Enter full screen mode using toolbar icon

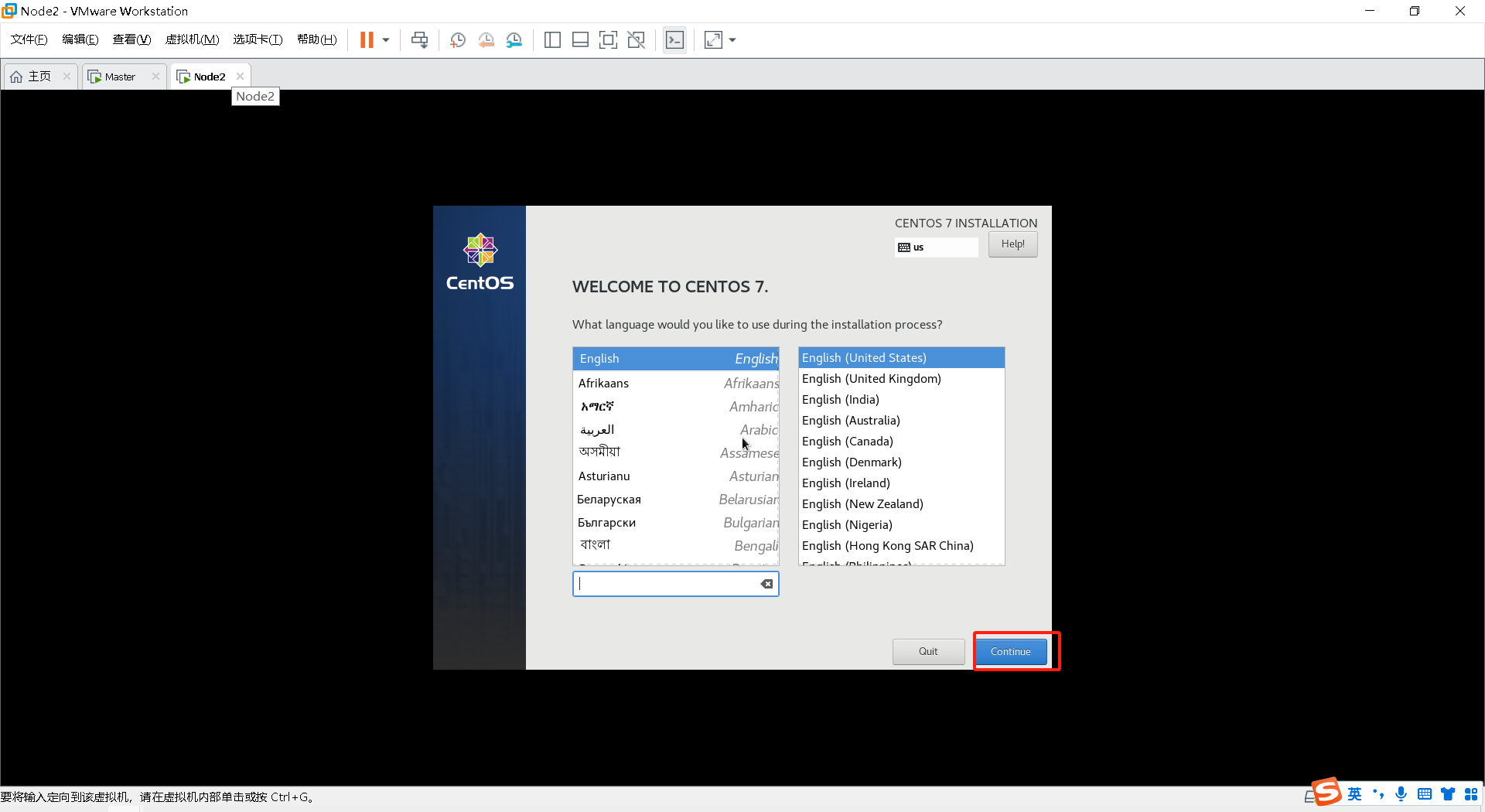click(x=609, y=40)
